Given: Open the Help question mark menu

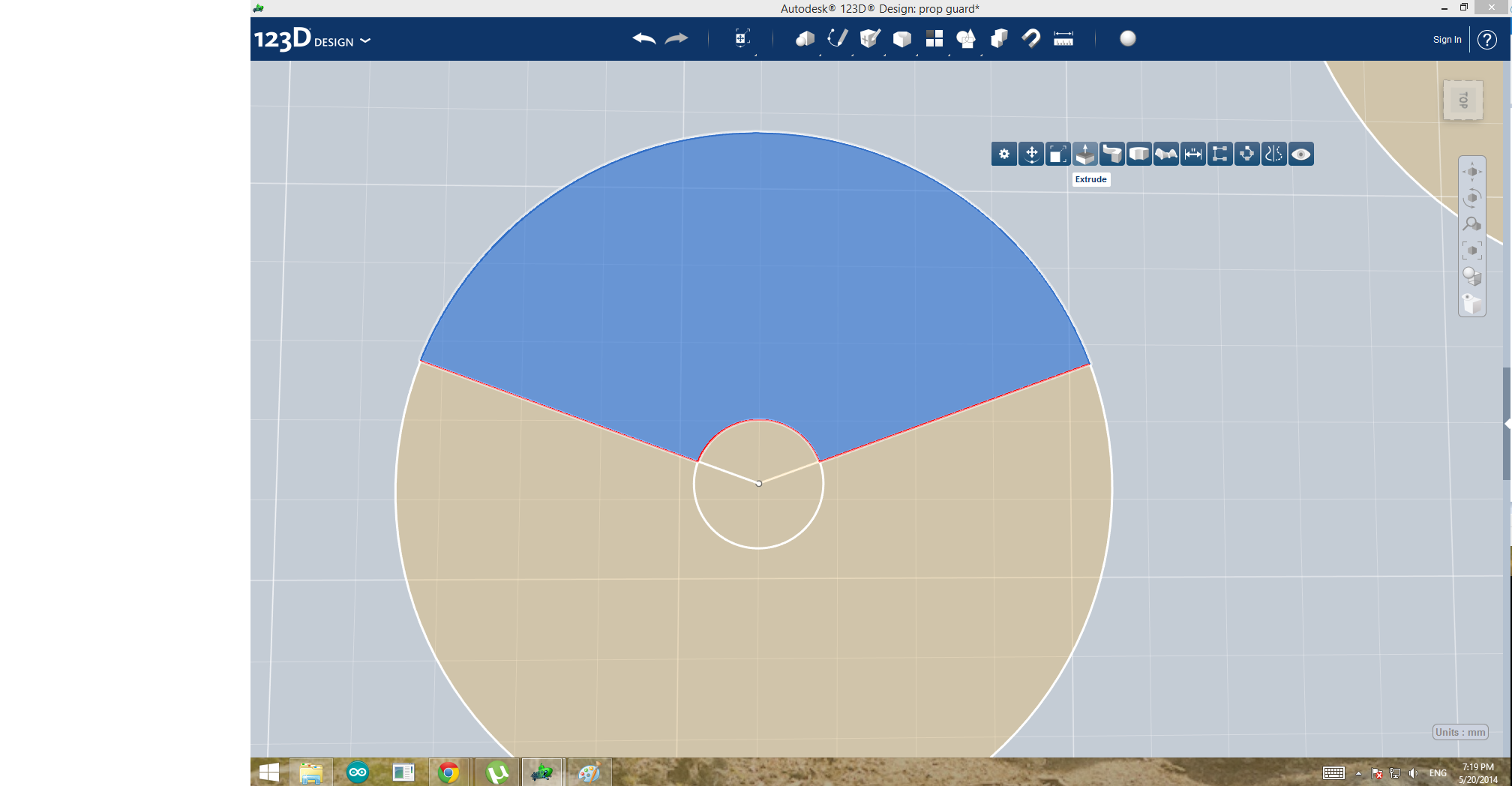Looking at the screenshot, I should 1487,40.
